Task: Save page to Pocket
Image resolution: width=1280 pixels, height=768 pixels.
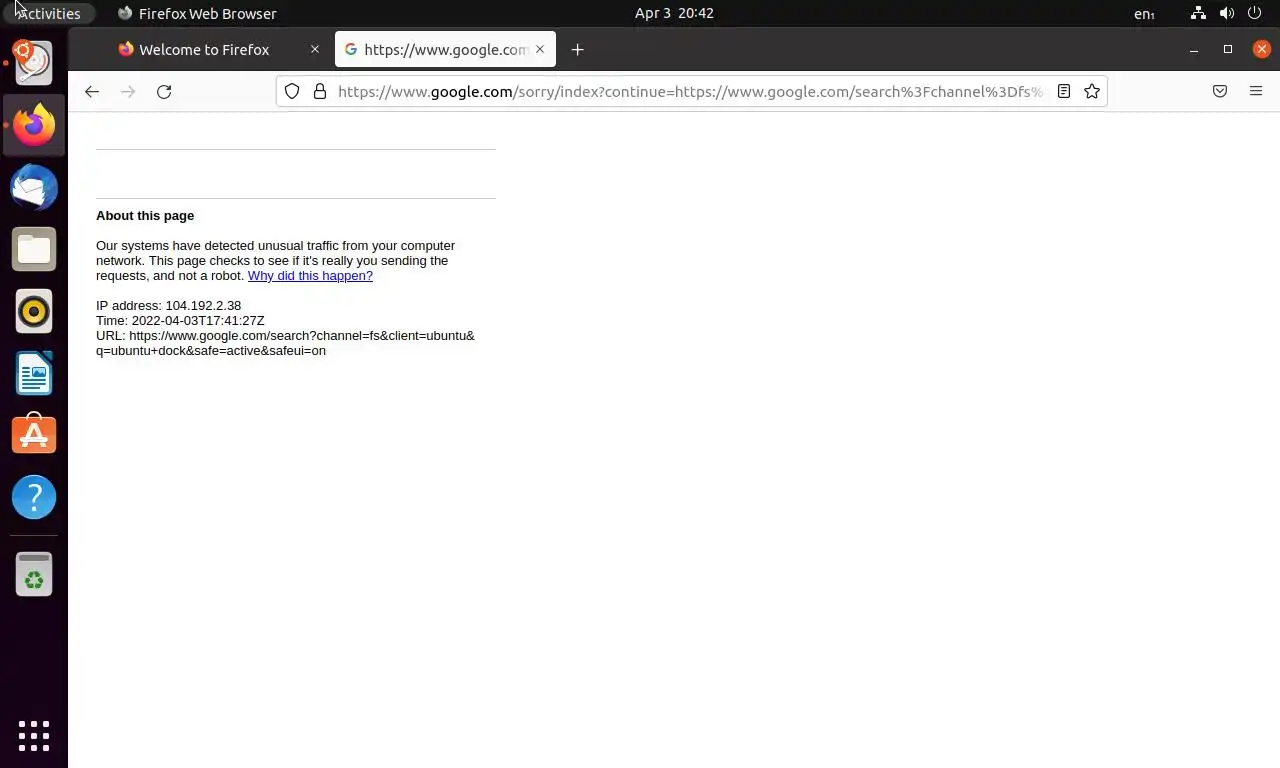Action: [1220, 91]
